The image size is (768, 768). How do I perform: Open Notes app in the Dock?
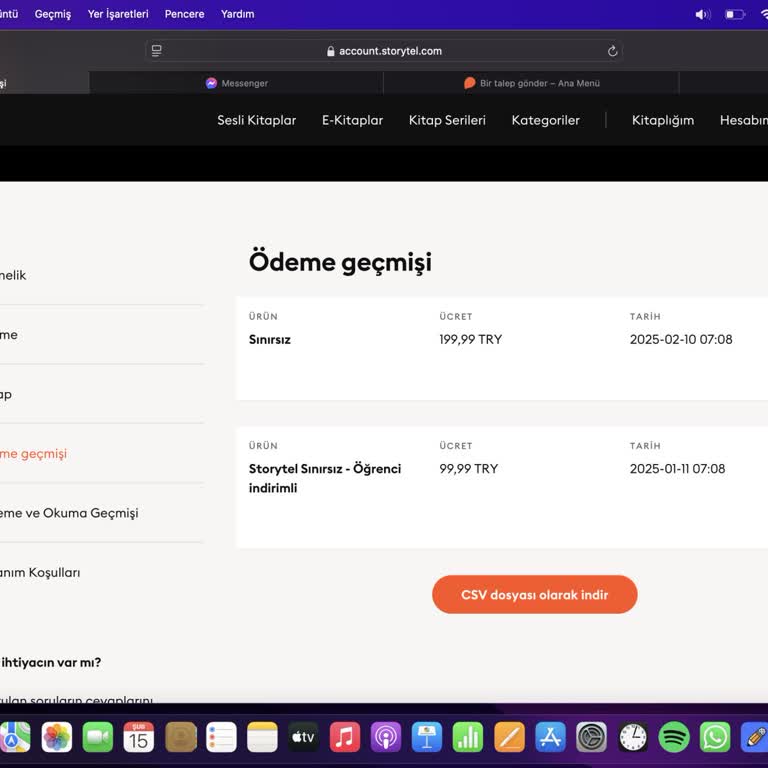pos(263,737)
